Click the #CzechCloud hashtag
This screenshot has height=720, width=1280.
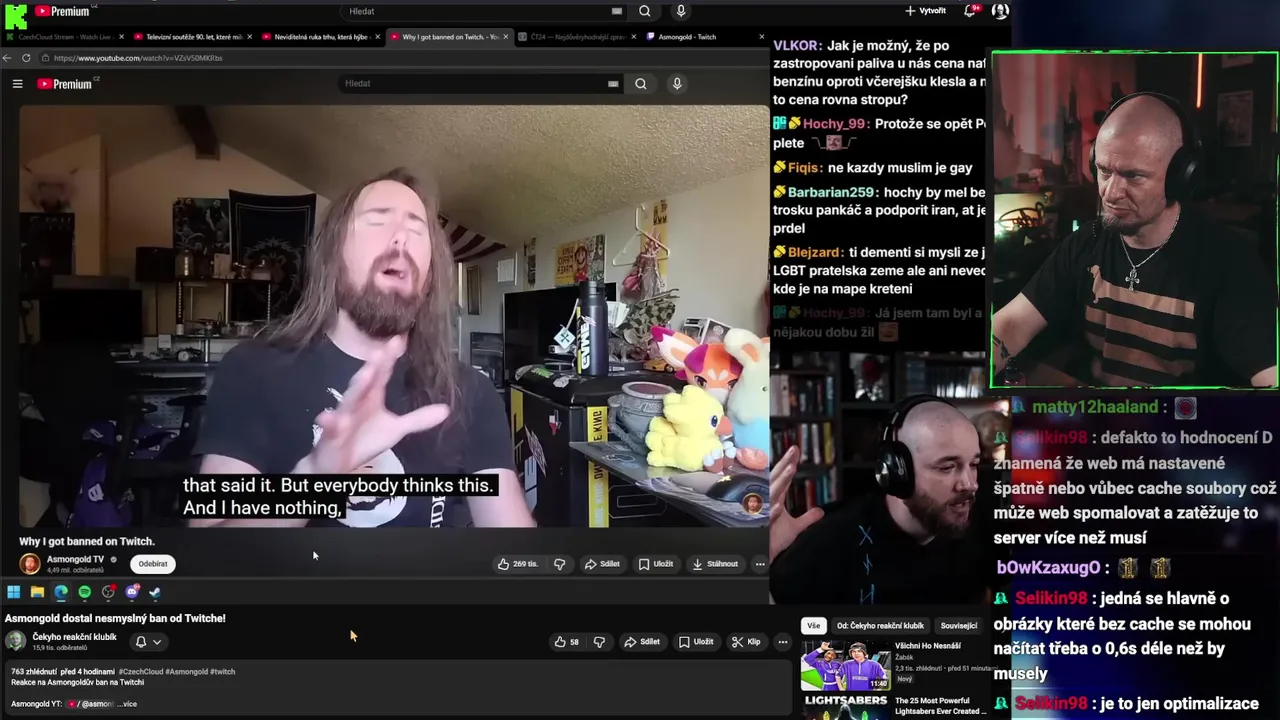[140, 672]
